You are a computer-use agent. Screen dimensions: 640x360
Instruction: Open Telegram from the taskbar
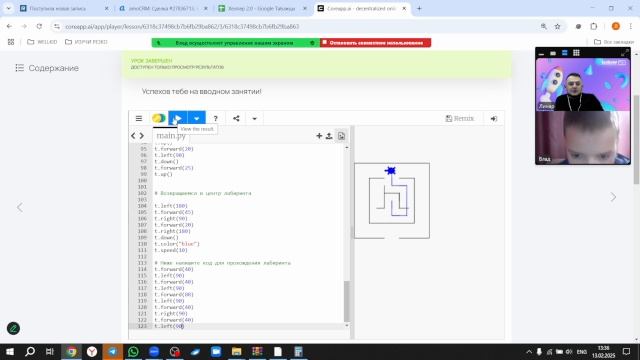[x=113, y=351]
